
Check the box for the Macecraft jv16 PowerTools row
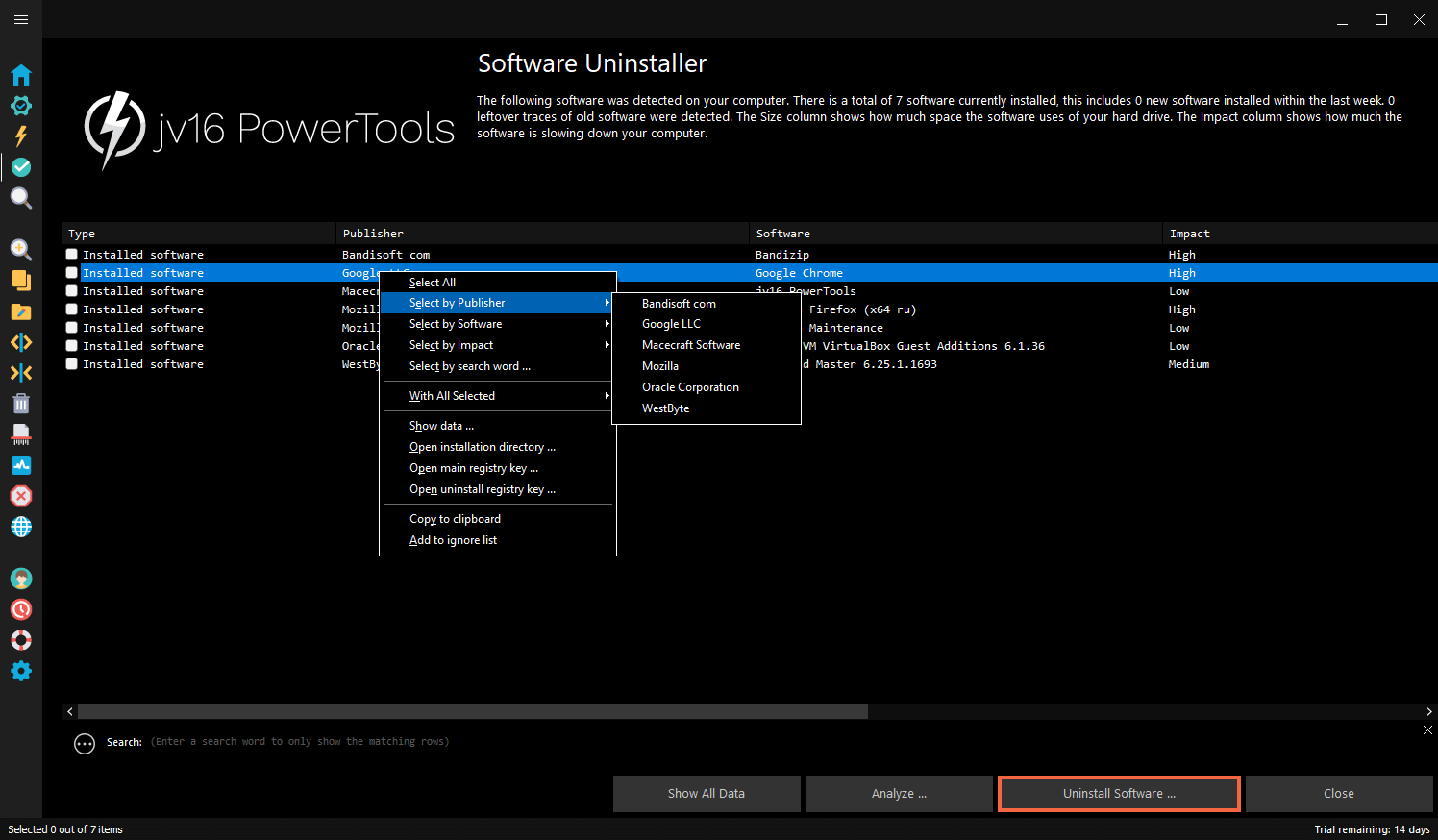pos(72,291)
